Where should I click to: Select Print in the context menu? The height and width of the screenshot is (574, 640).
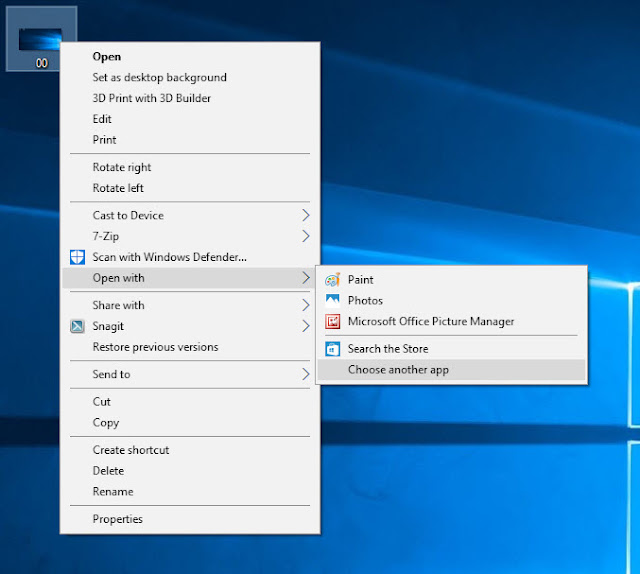190,140
